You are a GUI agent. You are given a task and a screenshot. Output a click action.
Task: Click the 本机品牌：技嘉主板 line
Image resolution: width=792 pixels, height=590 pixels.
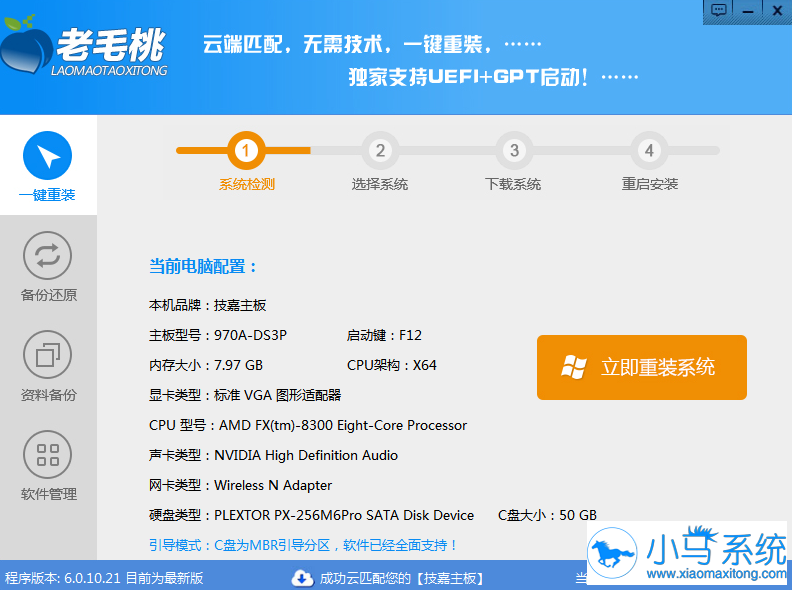tap(208, 305)
